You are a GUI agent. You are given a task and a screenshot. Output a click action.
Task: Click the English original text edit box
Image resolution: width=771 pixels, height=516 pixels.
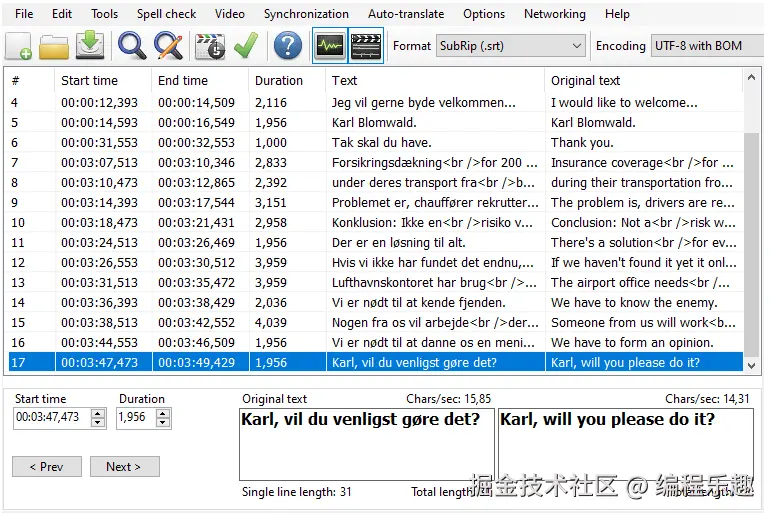(626, 444)
